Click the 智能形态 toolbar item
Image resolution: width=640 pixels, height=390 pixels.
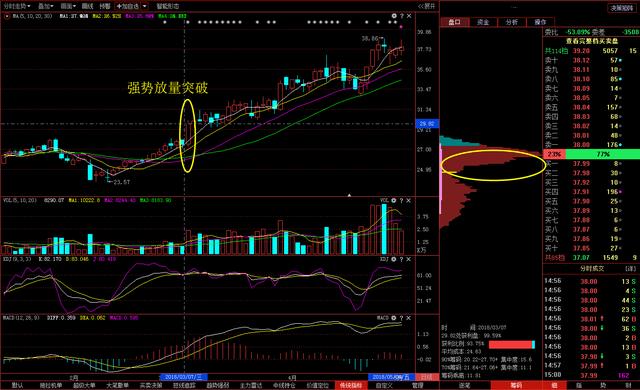pyautogui.click(x=168, y=6)
